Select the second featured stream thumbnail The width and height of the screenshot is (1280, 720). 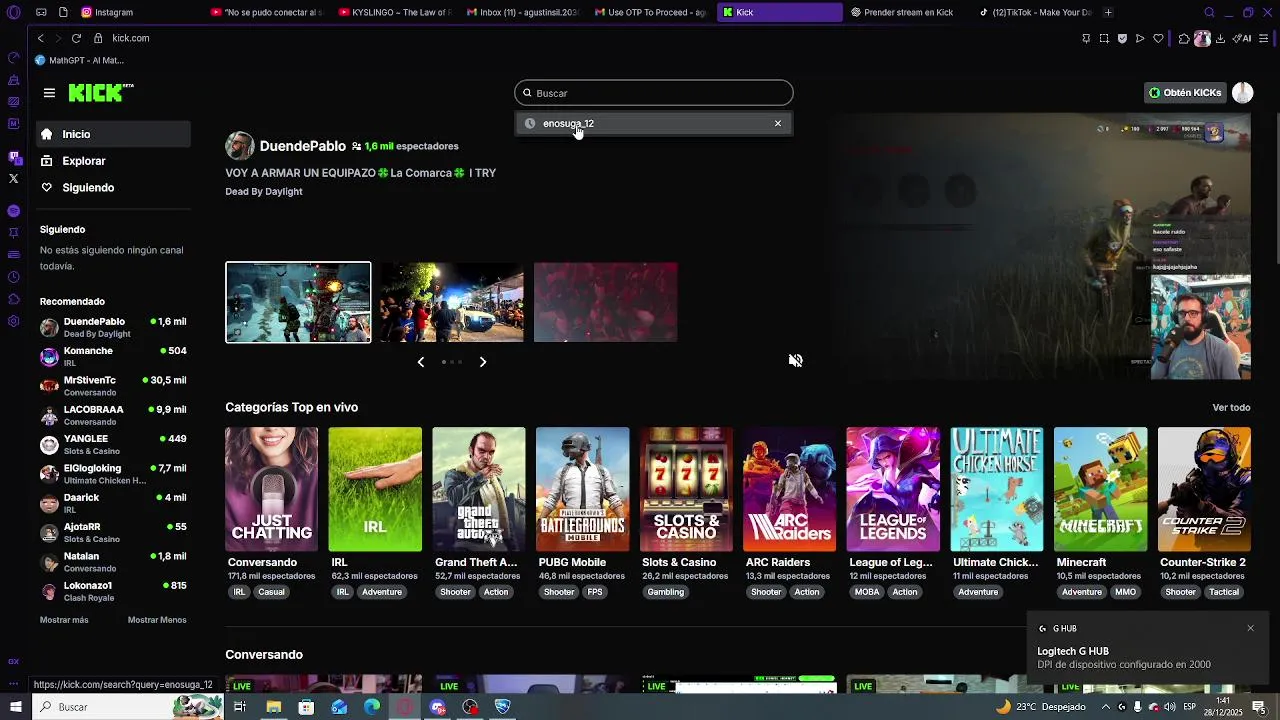(x=451, y=302)
